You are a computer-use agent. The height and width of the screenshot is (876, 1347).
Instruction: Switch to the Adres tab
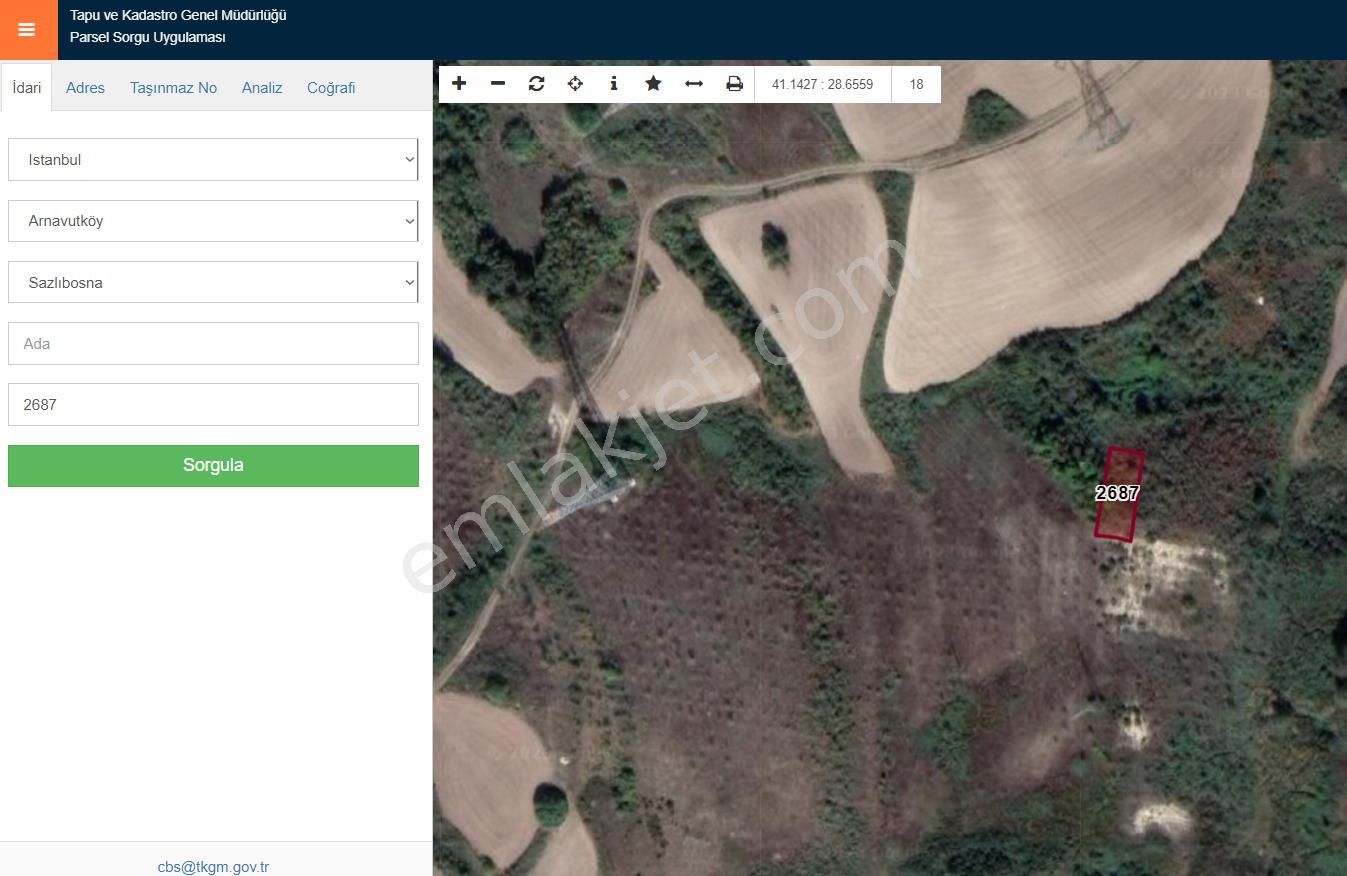point(85,88)
